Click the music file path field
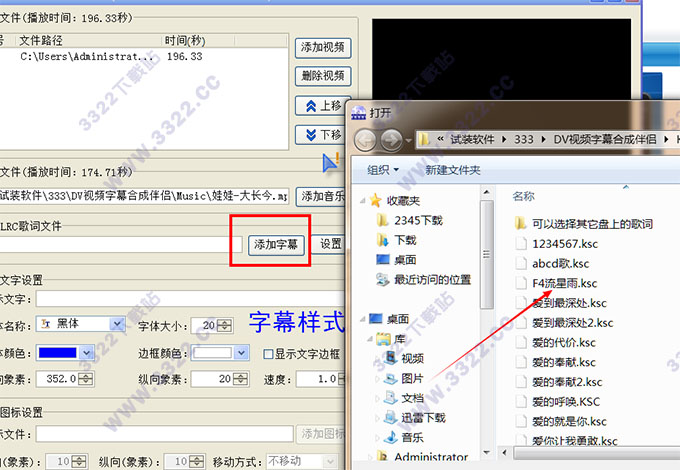The image size is (680, 470). (x=144, y=196)
